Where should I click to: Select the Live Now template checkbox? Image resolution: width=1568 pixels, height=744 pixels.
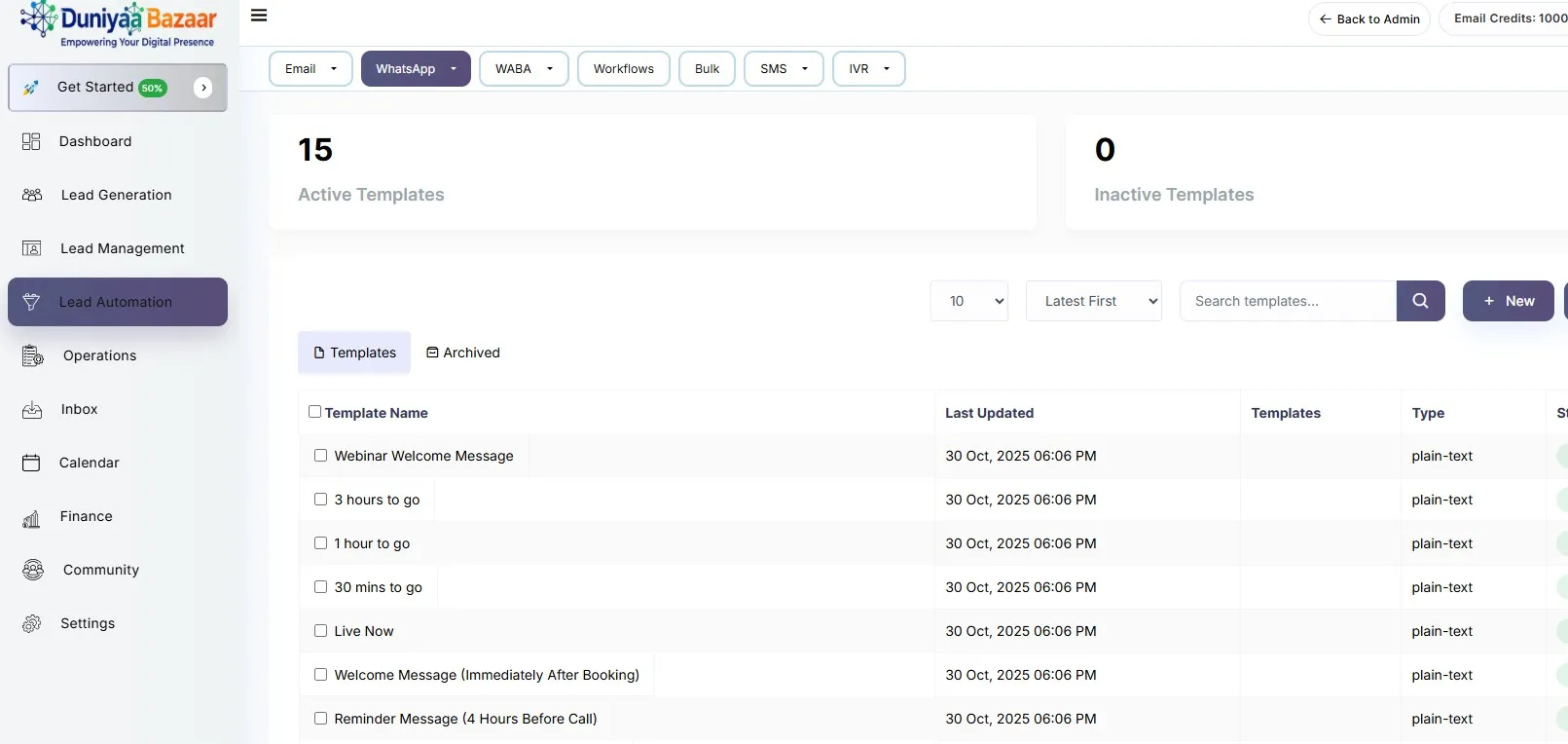[320, 631]
